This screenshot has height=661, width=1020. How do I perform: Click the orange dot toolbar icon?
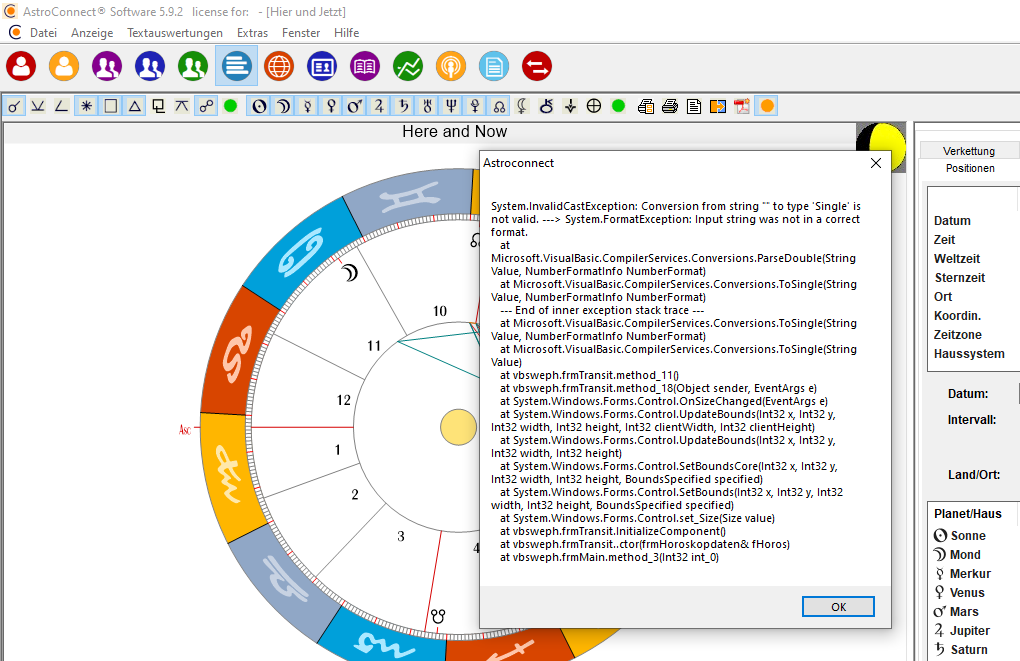pyautogui.click(x=767, y=106)
